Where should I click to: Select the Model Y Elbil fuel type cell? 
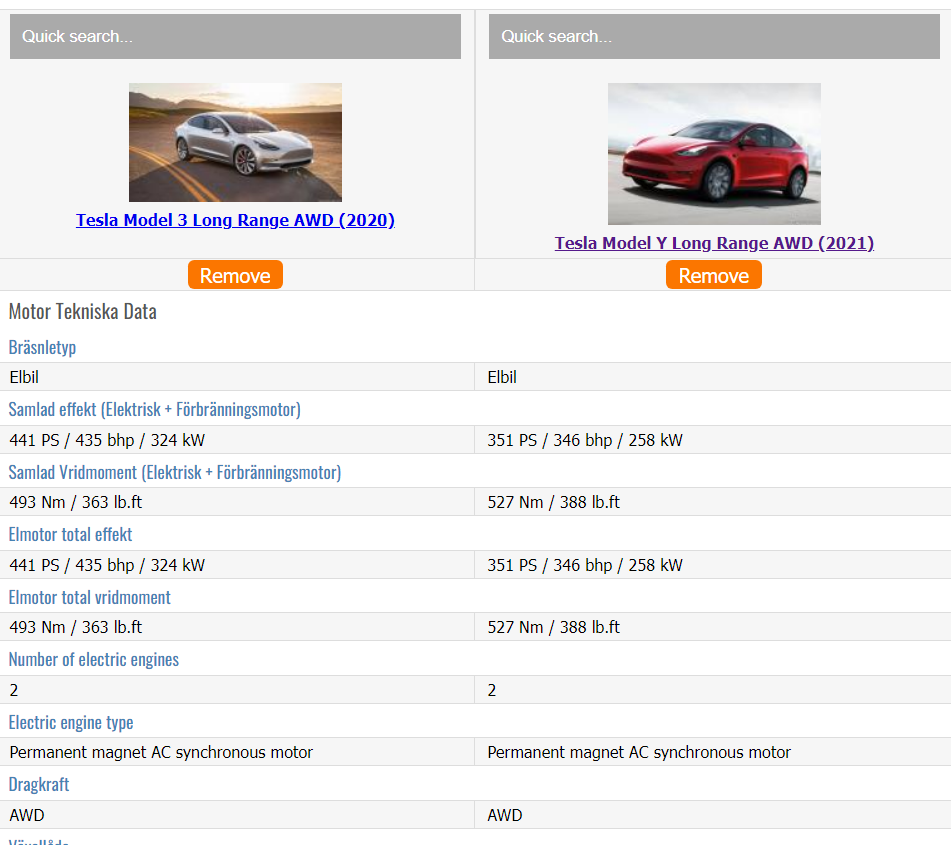713,377
